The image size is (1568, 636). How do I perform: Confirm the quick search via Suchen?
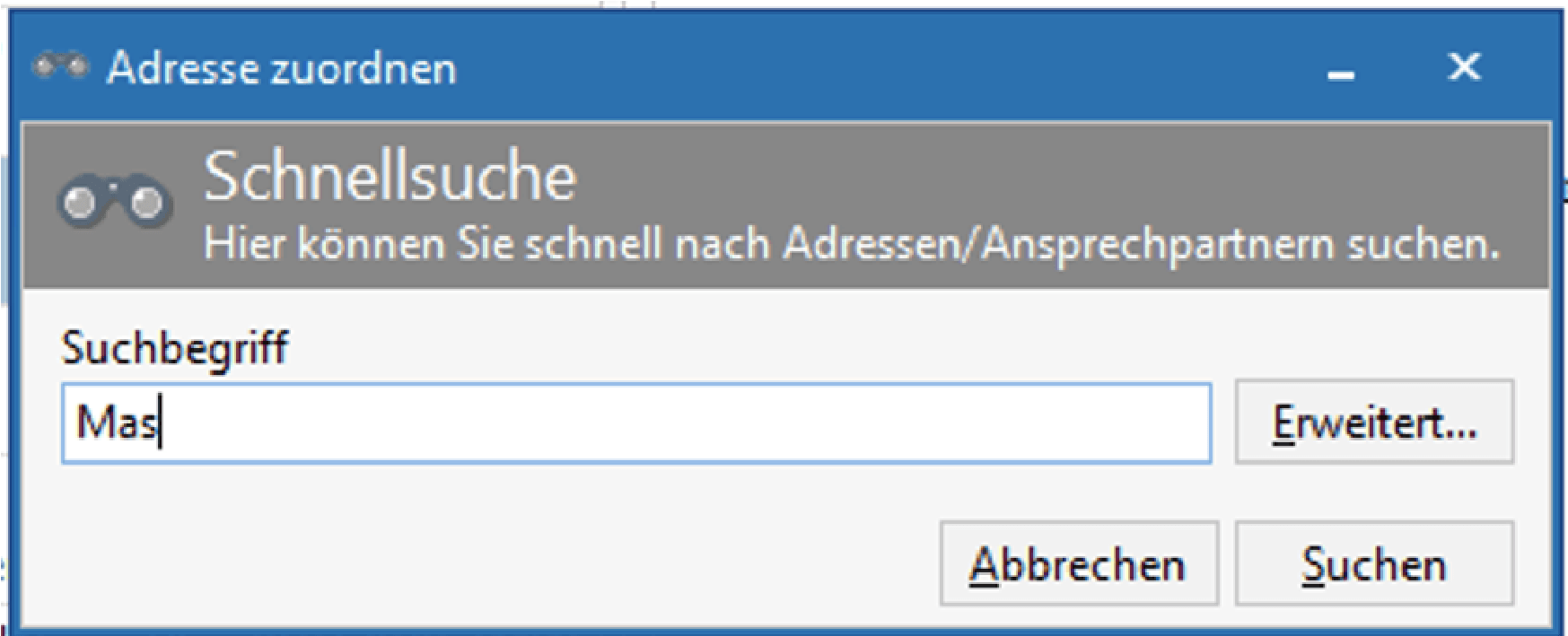point(1375,564)
